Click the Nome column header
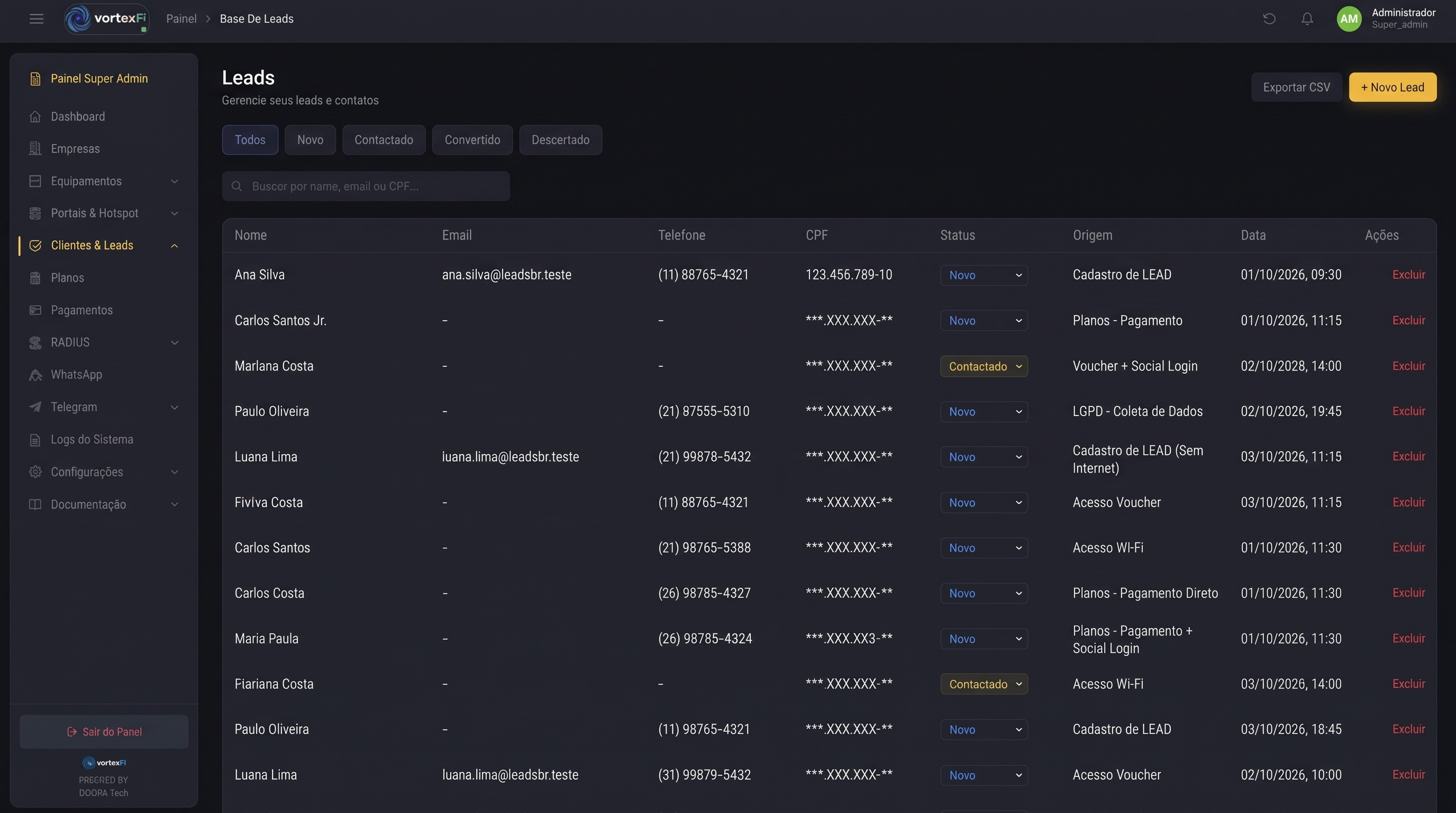1456x813 pixels. (250, 235)
